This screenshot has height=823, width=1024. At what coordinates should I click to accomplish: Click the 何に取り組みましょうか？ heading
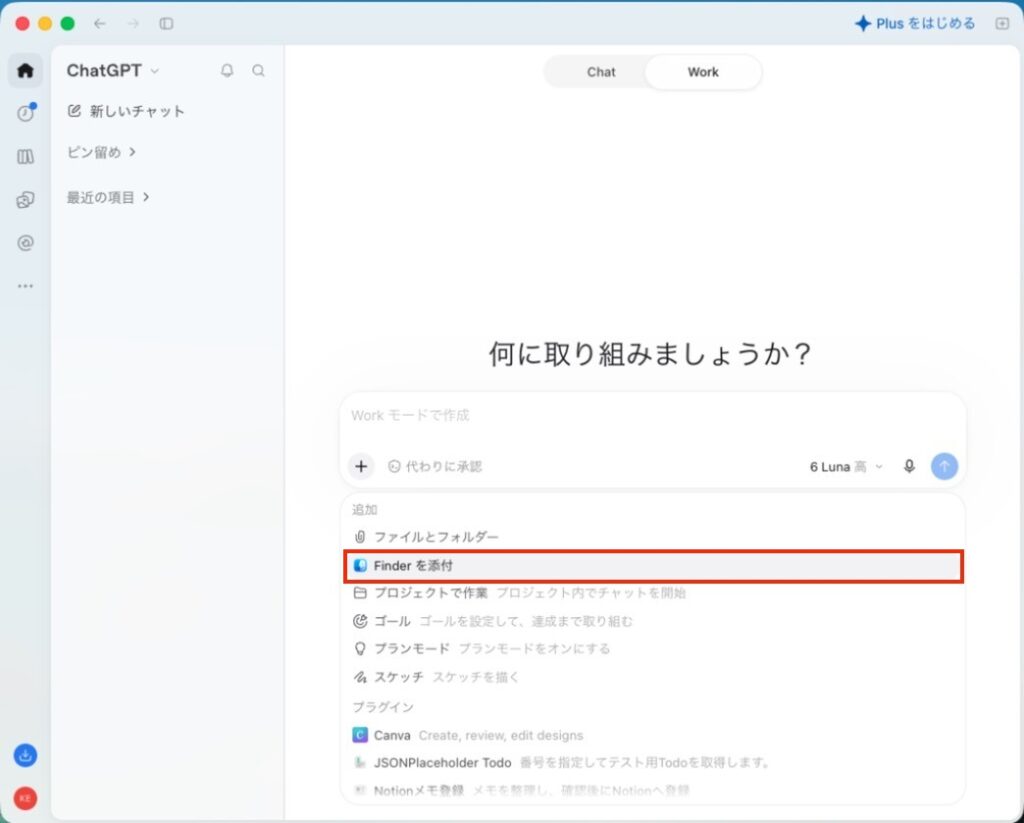pos(650,354)
